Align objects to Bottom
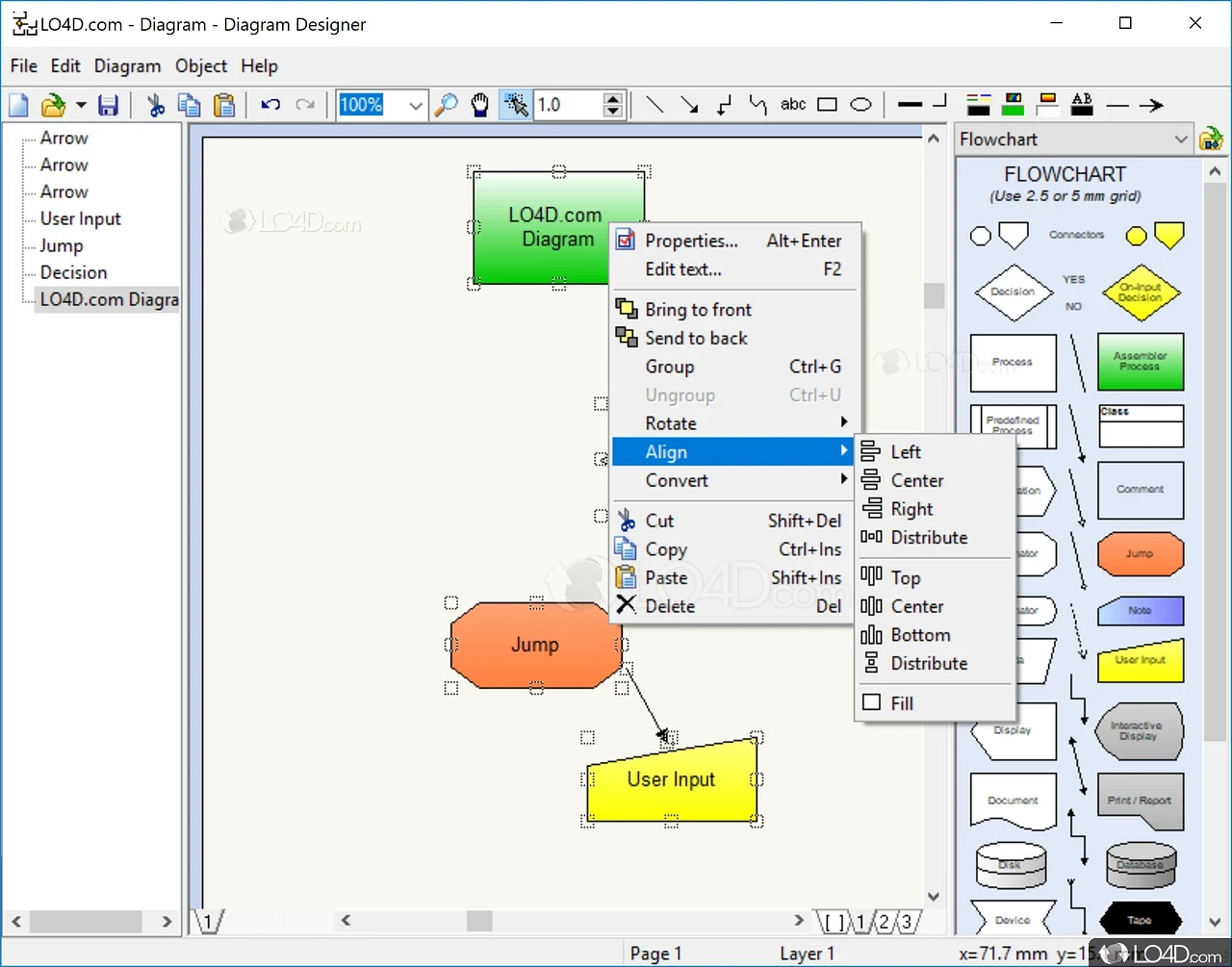The height and width of the screenshot is (967, 1232). 936,635
